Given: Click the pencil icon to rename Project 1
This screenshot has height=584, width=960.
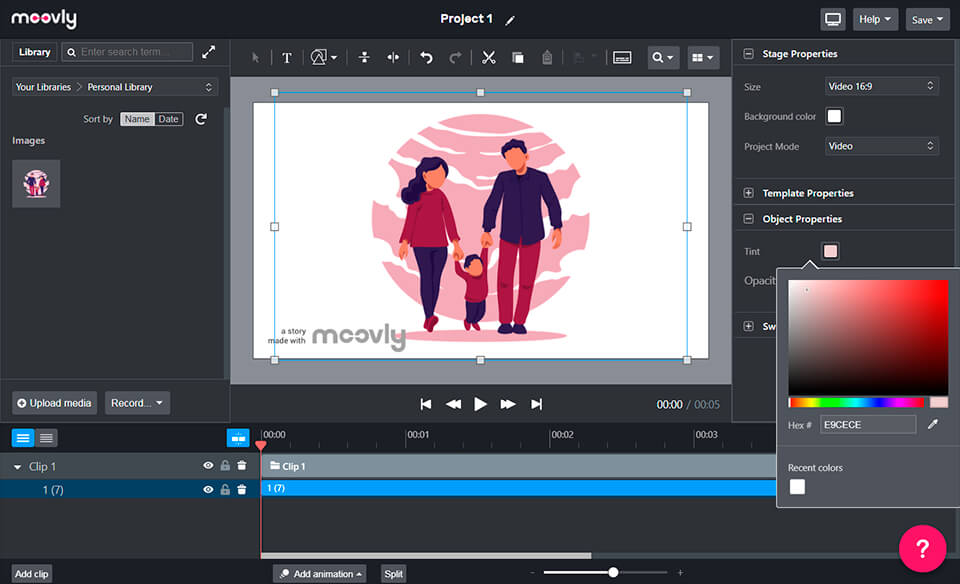Looking at the screenshot, I should pyautogui.click(x=510, y=20).
